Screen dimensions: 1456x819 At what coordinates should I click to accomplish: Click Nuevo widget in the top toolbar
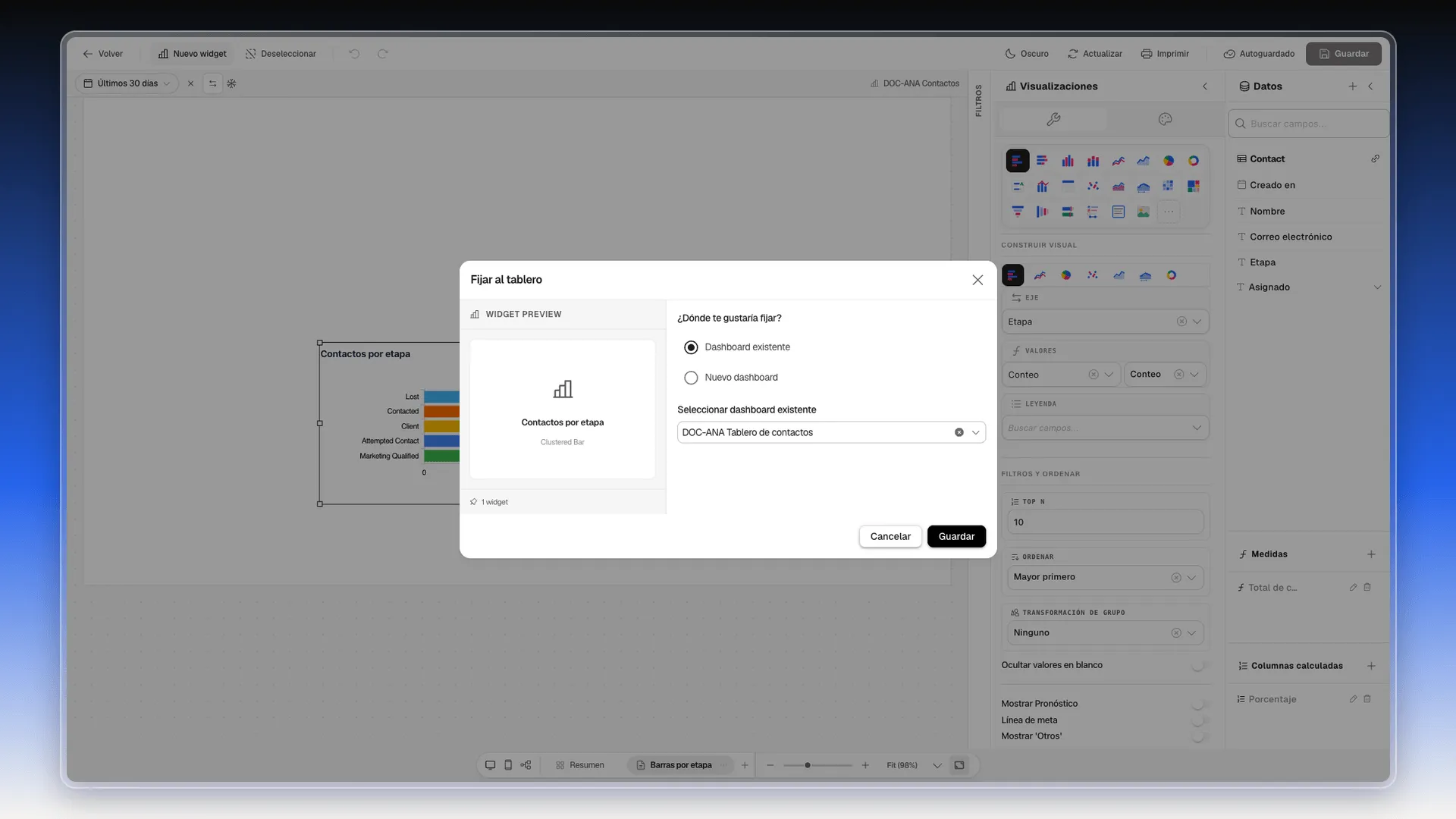193,54
